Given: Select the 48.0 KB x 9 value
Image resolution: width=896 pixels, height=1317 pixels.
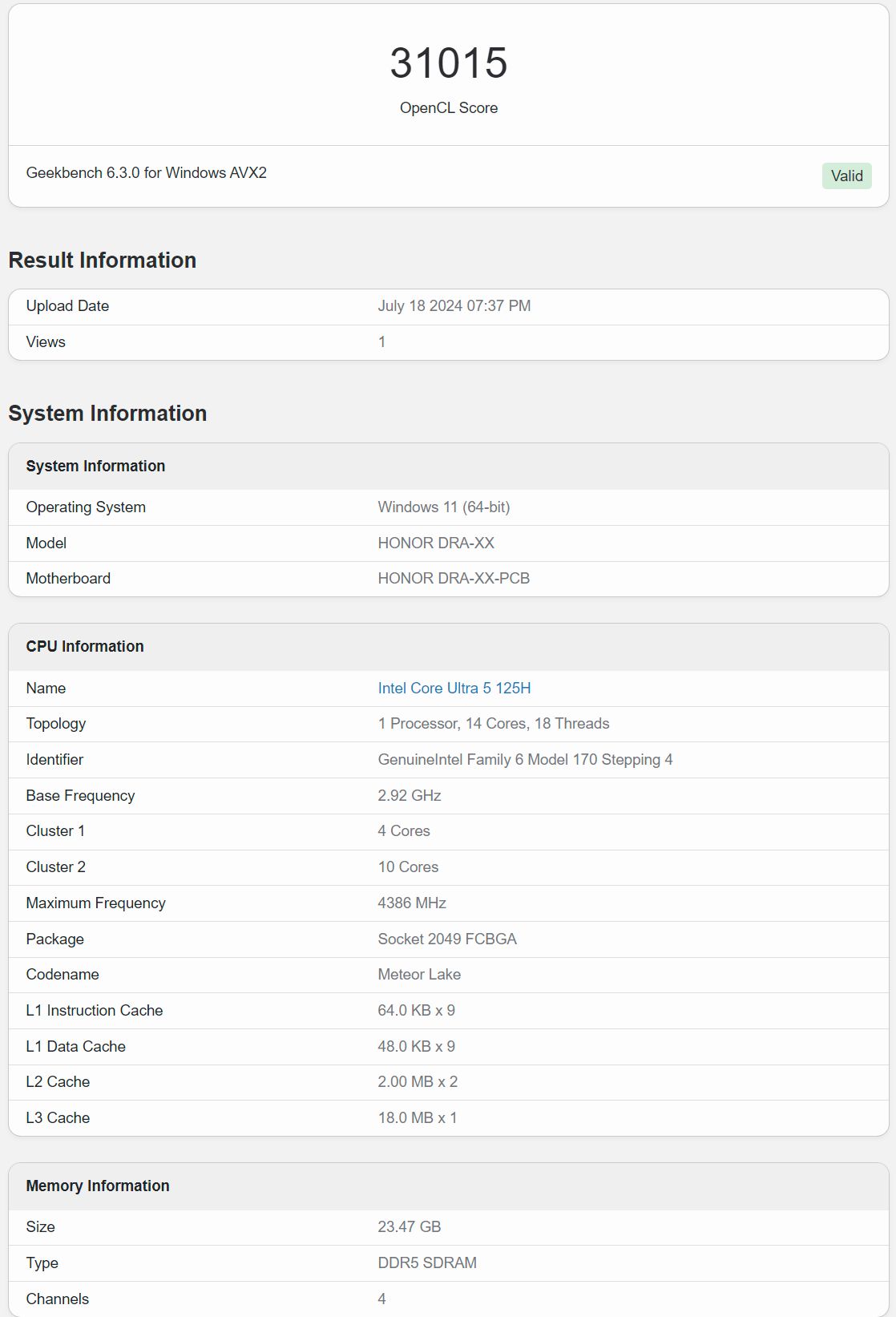Looking at the screenshot, I should pos(416,1046).
